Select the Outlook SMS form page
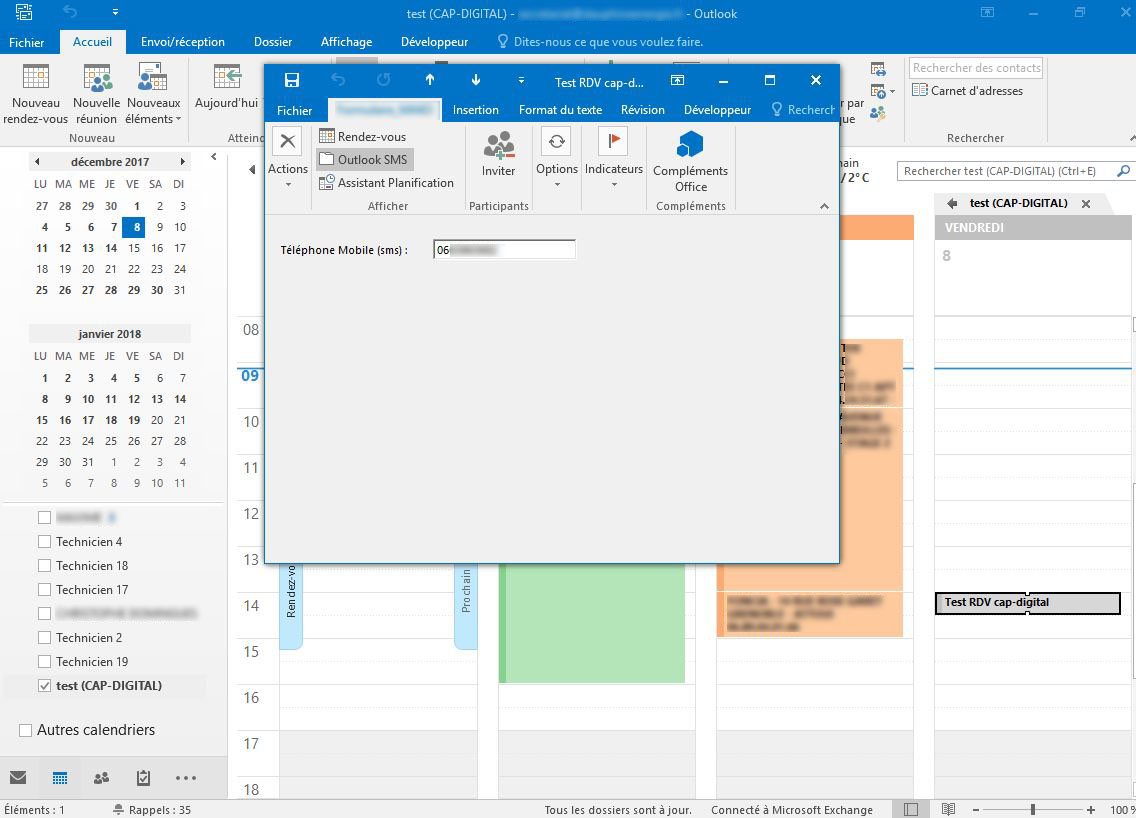Screen dimensions: 1136x818 click(x=364, y=159)
